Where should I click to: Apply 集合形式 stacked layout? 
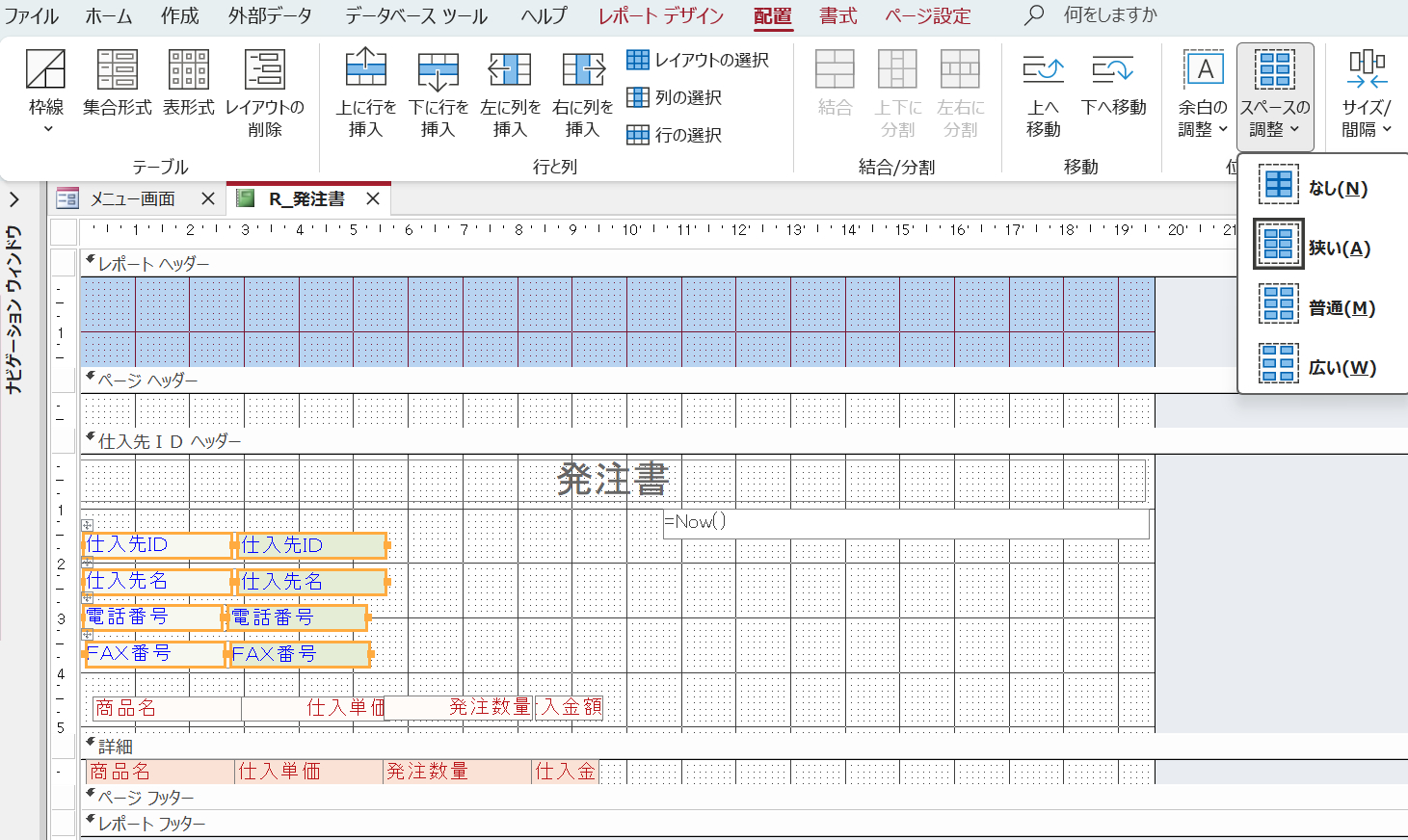(x=118, y=85)
